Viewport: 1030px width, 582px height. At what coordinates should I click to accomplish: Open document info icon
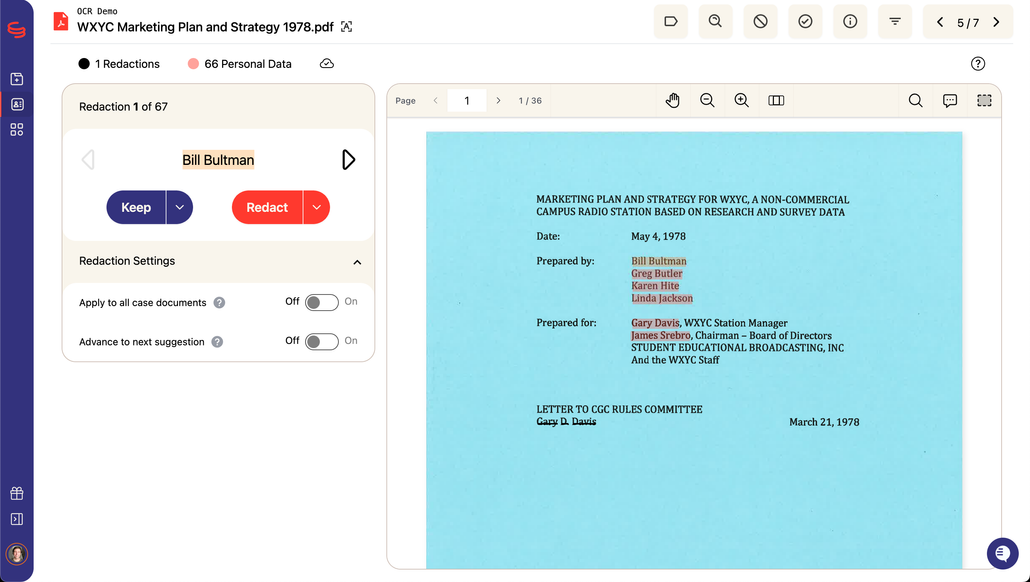click(x=850, y=22)
